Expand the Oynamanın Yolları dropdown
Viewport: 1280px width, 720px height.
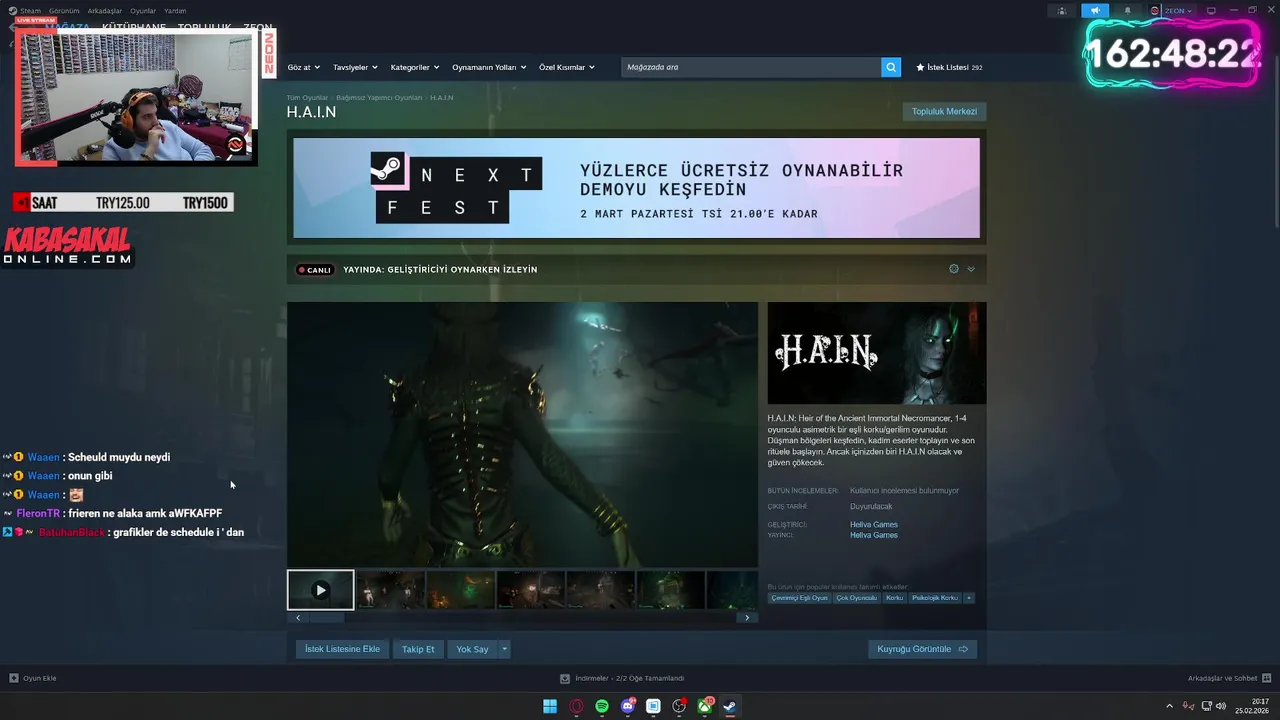tap(489, 67)
